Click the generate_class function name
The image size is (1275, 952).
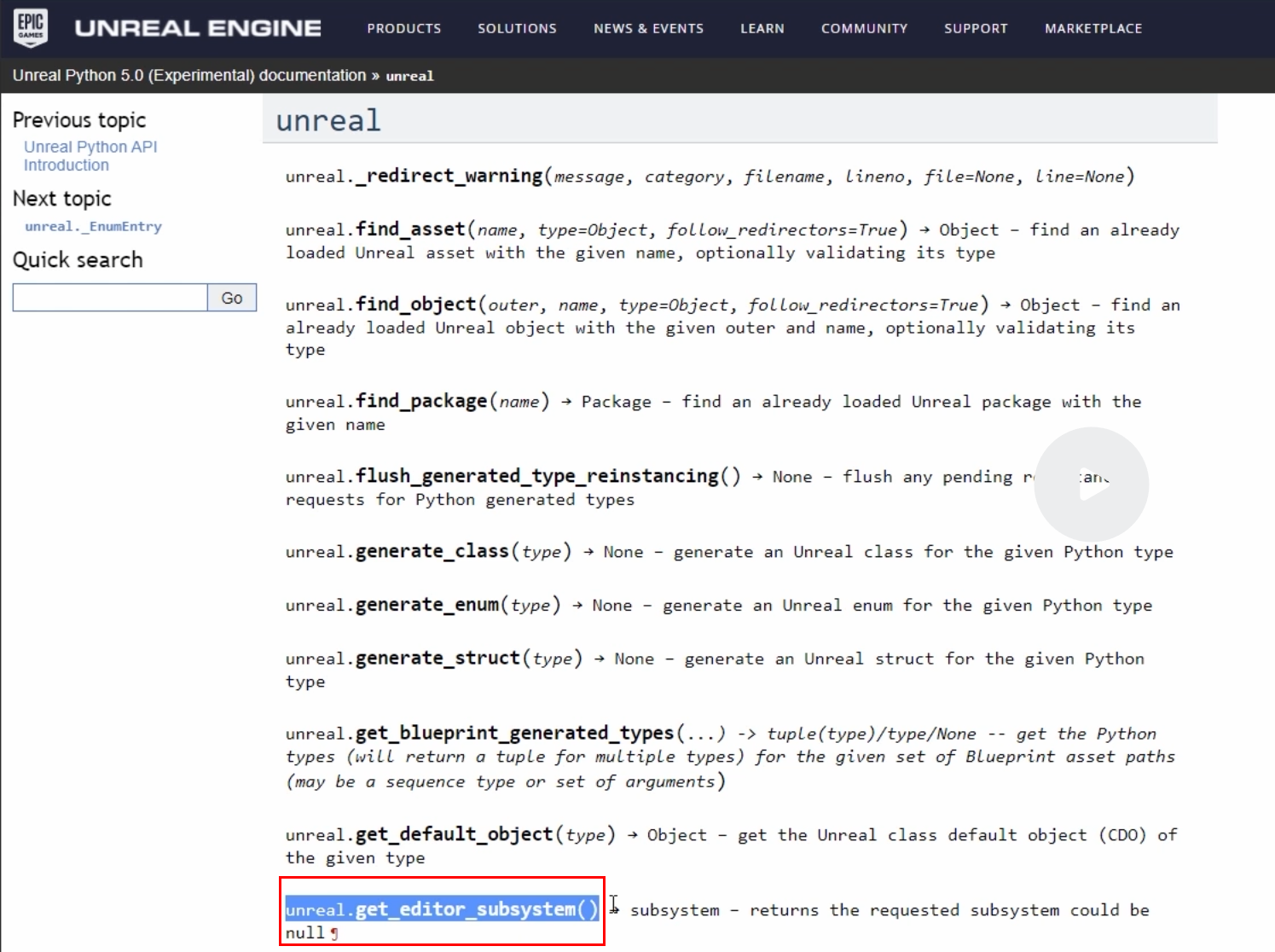pyautogui.click(x=432, y=550)
